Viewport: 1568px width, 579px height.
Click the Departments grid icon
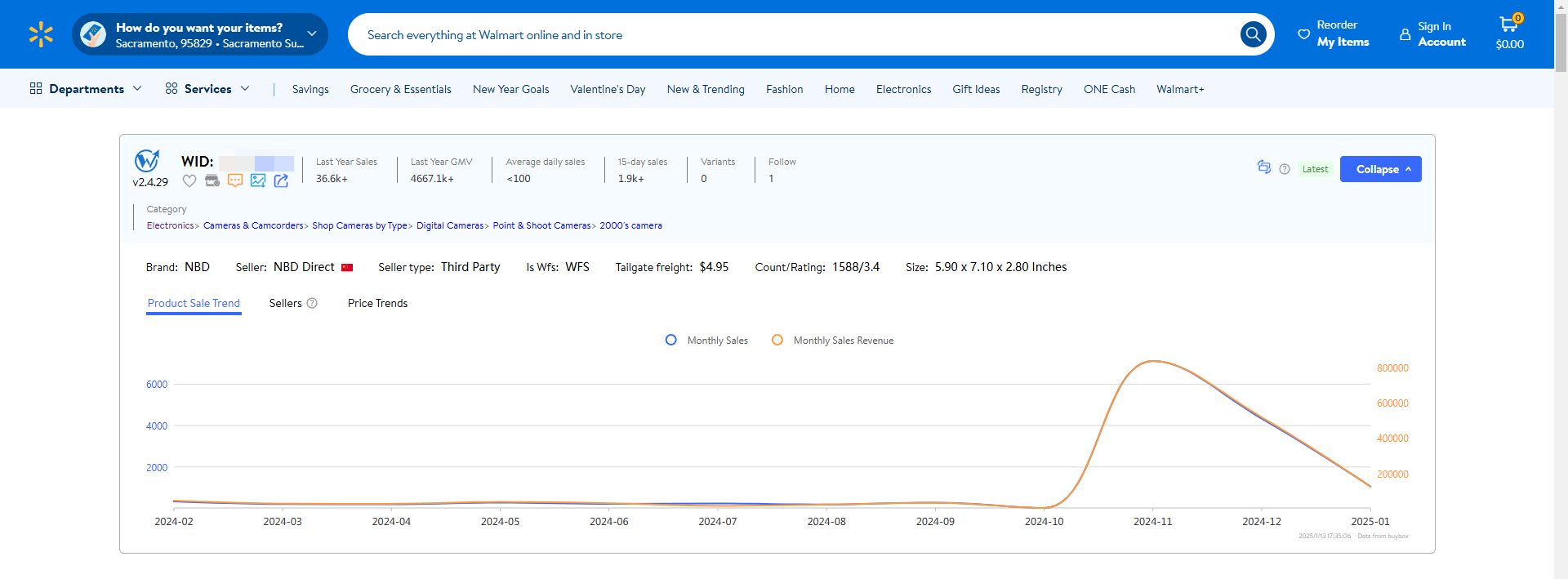click(x=36, y=88)
